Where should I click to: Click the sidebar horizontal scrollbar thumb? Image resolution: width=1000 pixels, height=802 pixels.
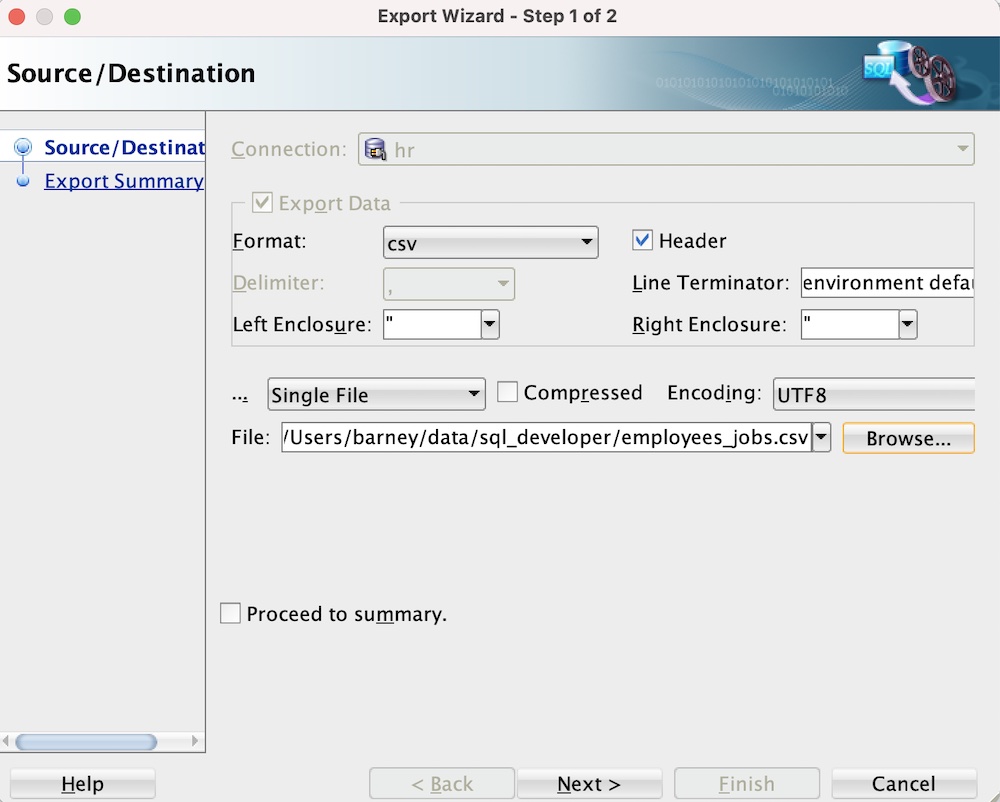[x=86, y=741]
